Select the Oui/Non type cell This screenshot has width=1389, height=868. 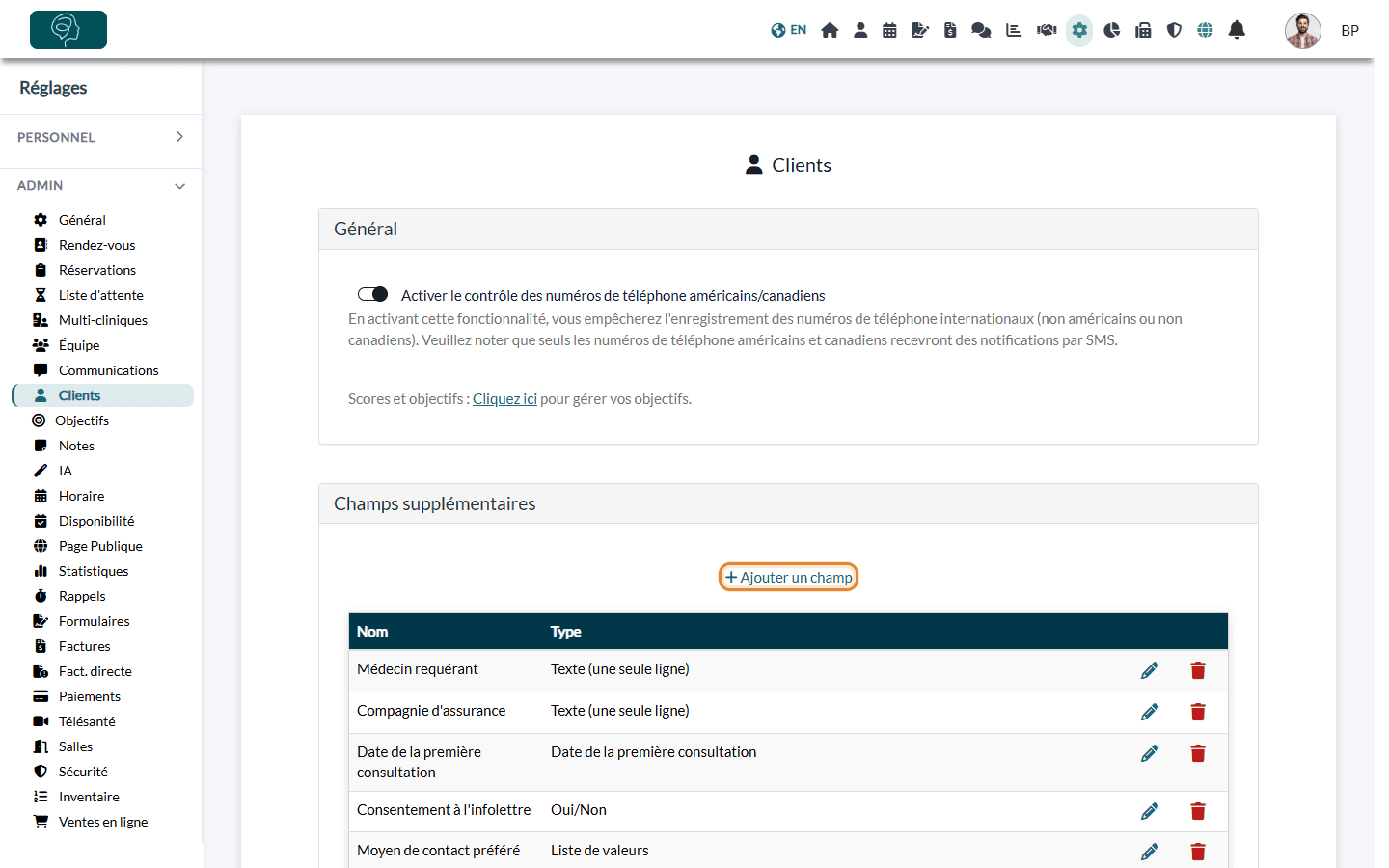tap(579, 809)
